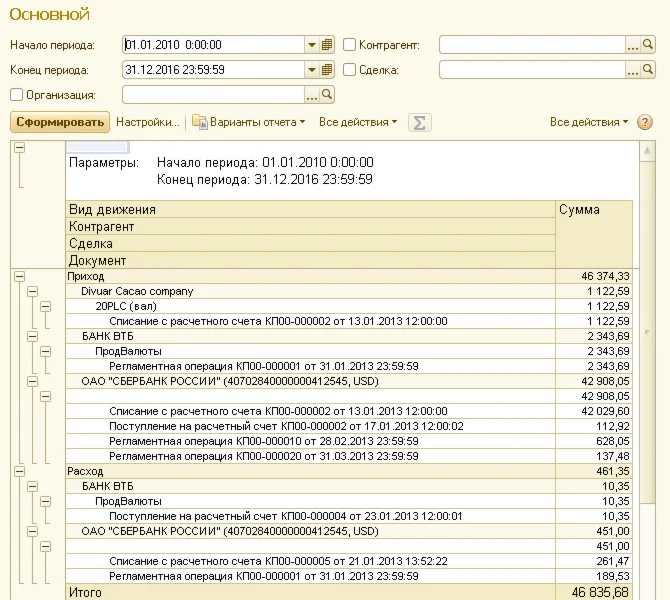
Task: Open help with the question mark icon
Action: pyautogui.click(x=645, y=122)
